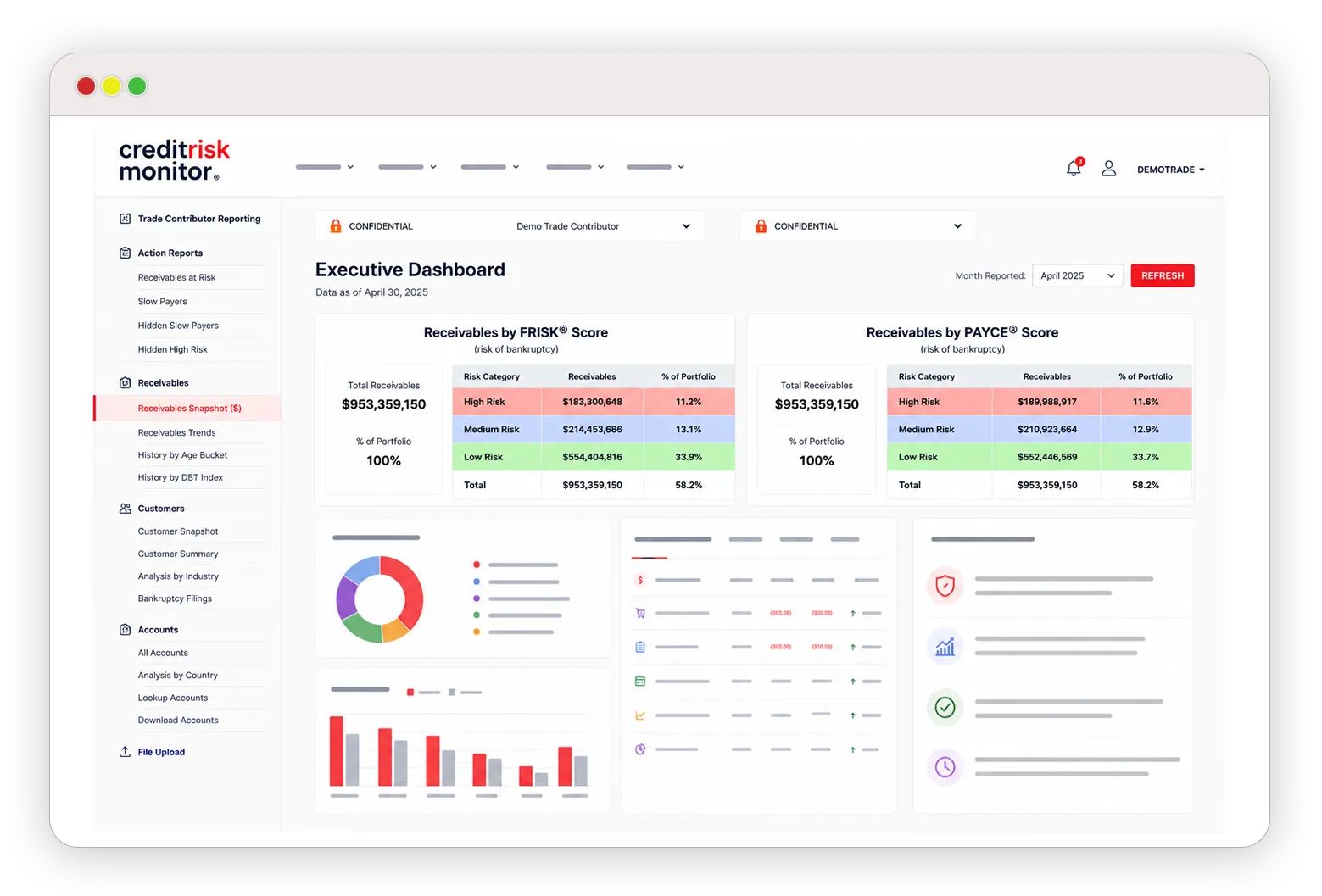The width and height of the screenshot is (1322, 896).
Task: Click the purple clock icon
Action: click(945, 767)
